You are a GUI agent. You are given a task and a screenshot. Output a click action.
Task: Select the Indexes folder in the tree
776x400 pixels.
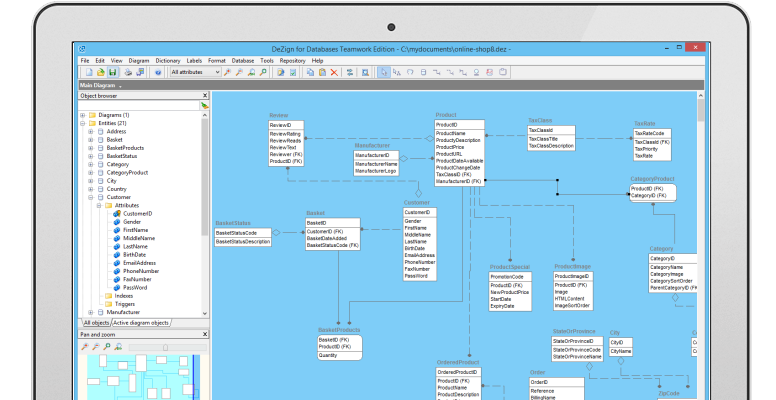[x=124, y=296]
